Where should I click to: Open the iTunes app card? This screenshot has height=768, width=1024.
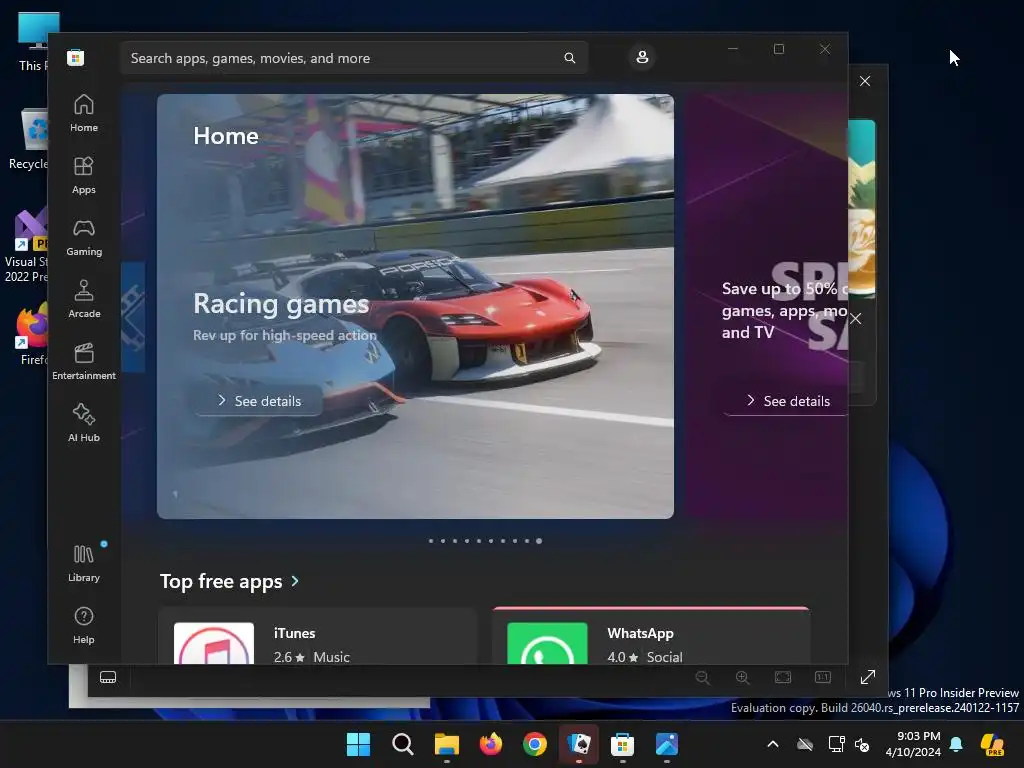pos(317,637)
